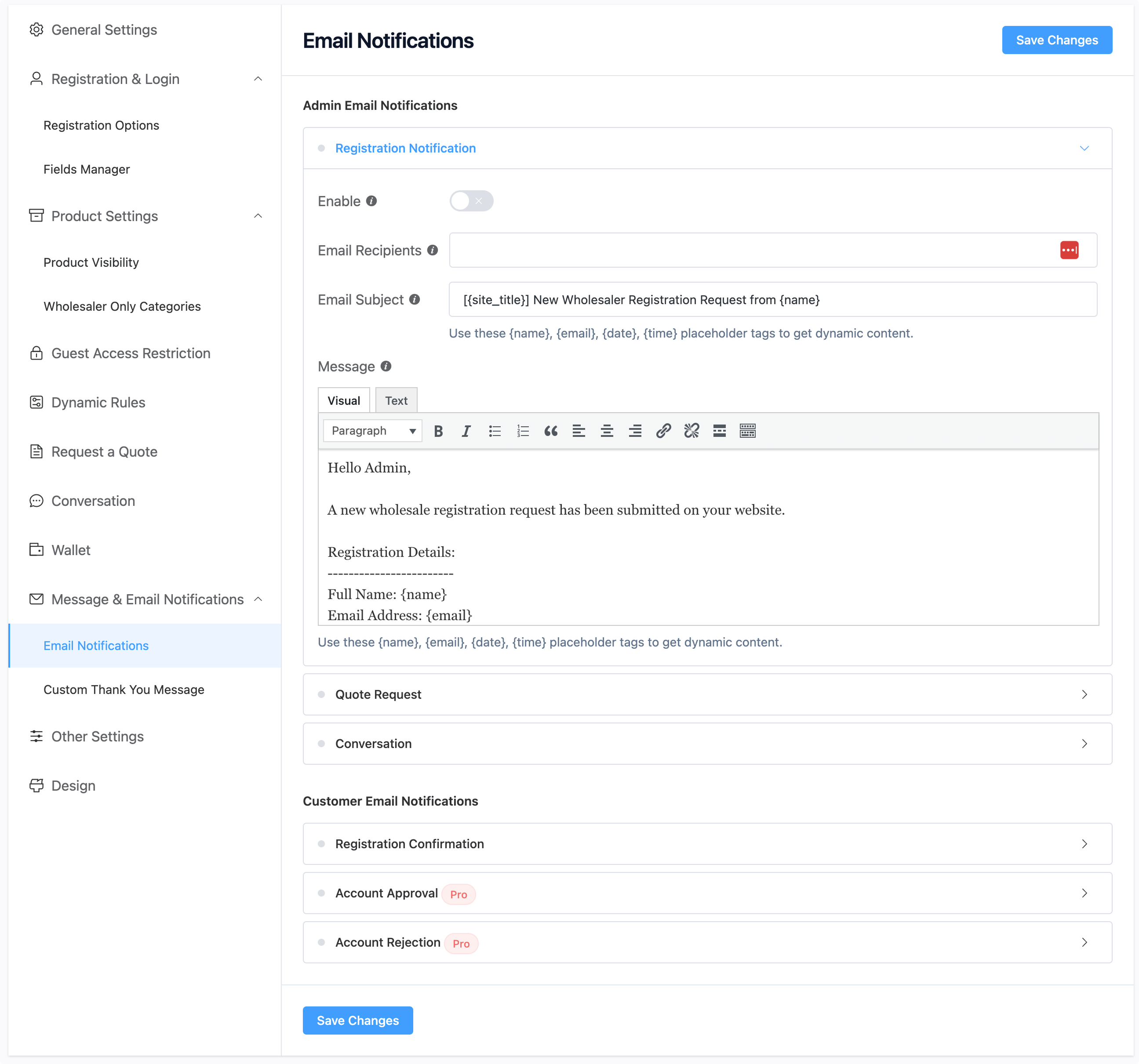Switch to the Text editor tab

pos(397,400)
